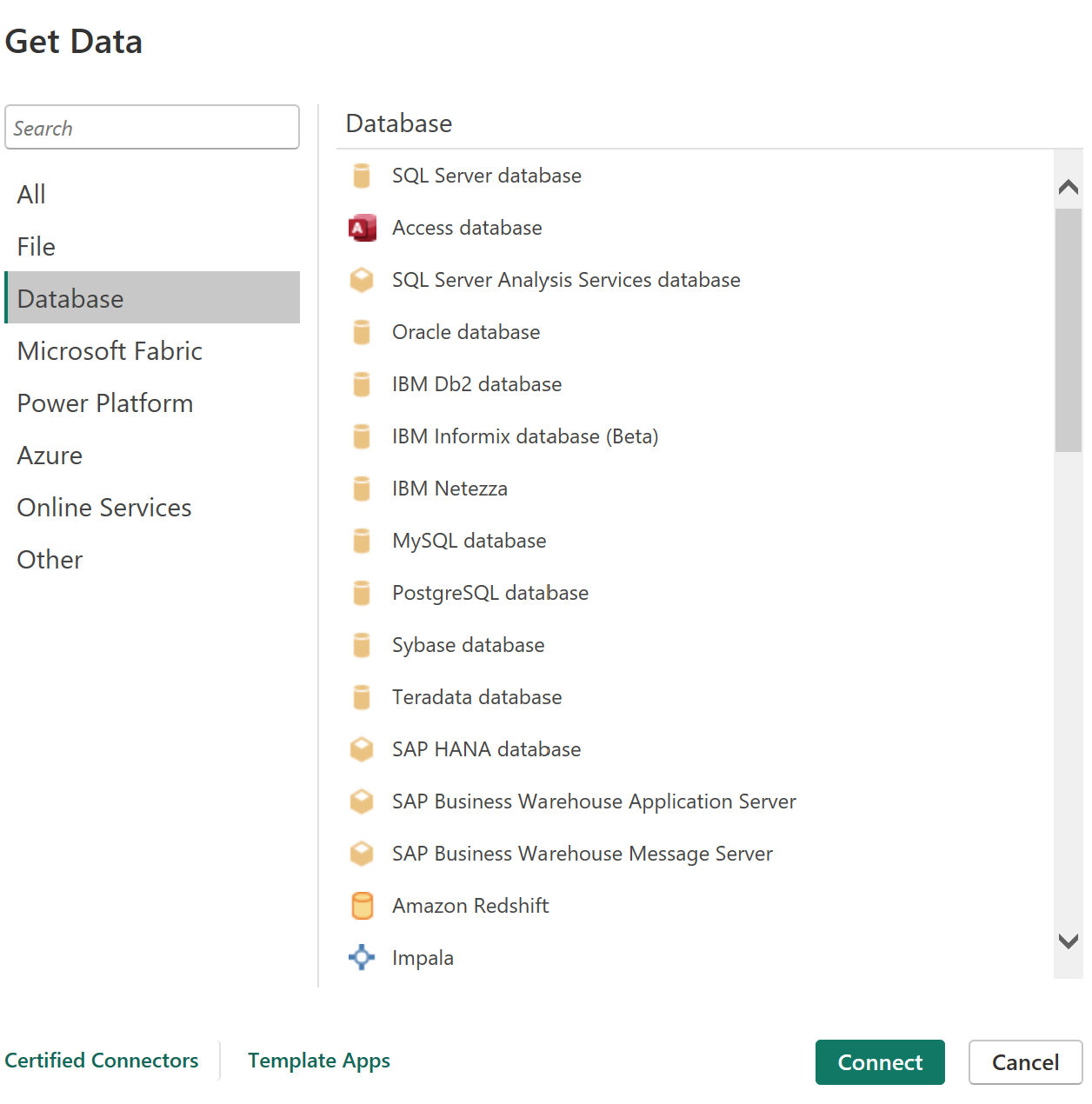The image size is (1092, 1104).
Task: Click the scrollbar down arrow
Action: pos(1069,941)
